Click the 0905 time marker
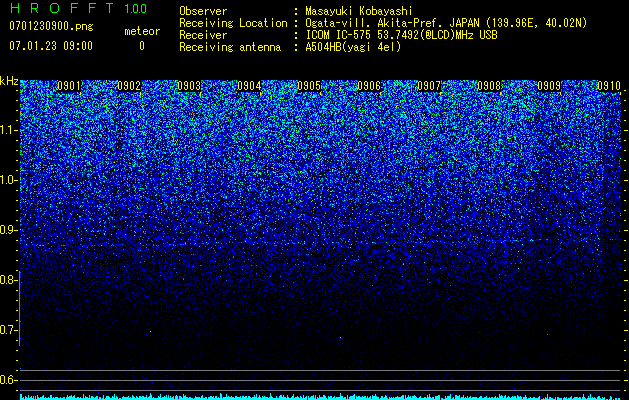Screen dimensions: 629x400 pyautogui.click(x=309, y=86)
